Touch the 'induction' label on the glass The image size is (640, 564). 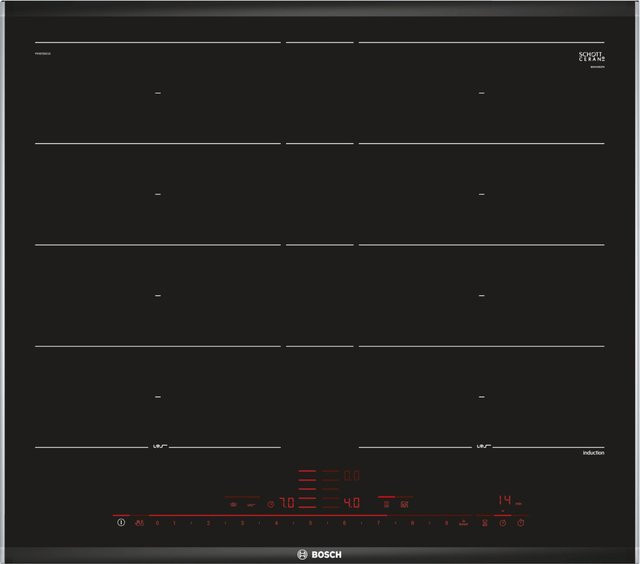point(593,453)
